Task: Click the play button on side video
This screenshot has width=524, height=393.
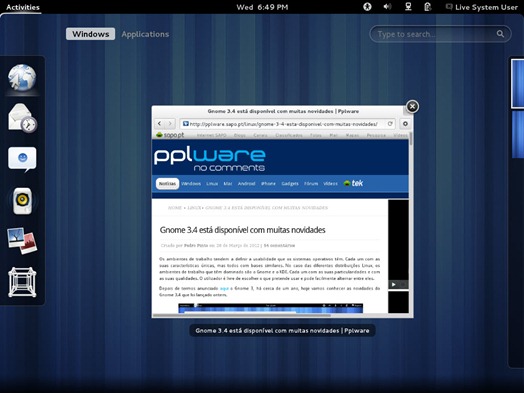Action: (x=393, y=284)
